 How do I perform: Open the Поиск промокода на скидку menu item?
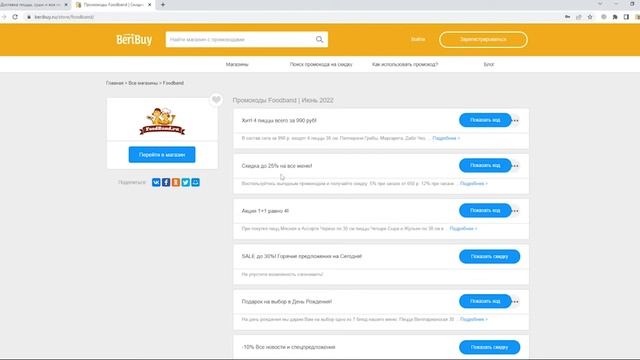click(x=321, y=64)
